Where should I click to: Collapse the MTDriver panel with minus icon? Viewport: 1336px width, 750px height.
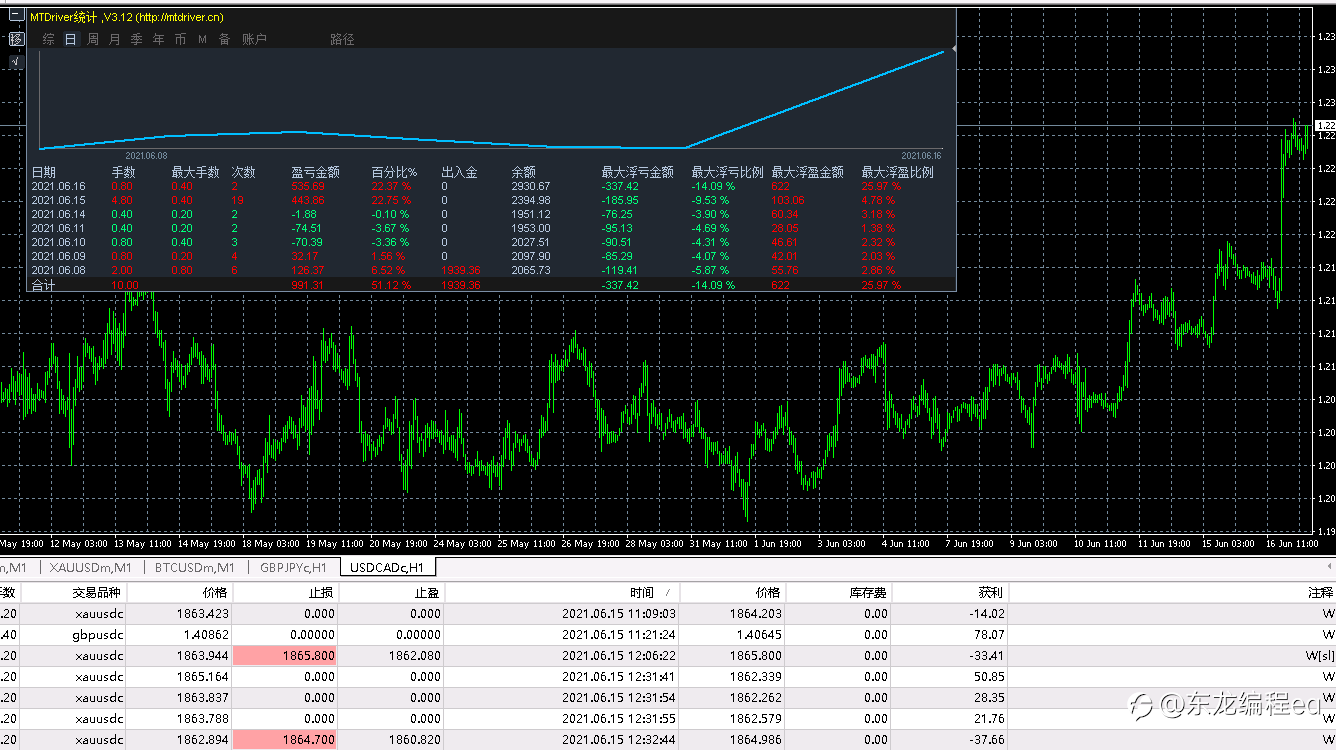(16, 17)
